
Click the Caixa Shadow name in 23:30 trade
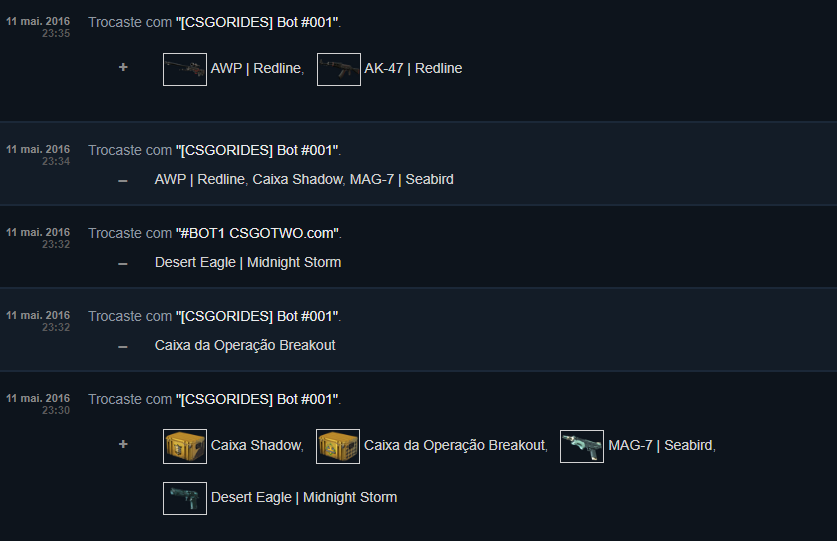[x=256, y=445]
